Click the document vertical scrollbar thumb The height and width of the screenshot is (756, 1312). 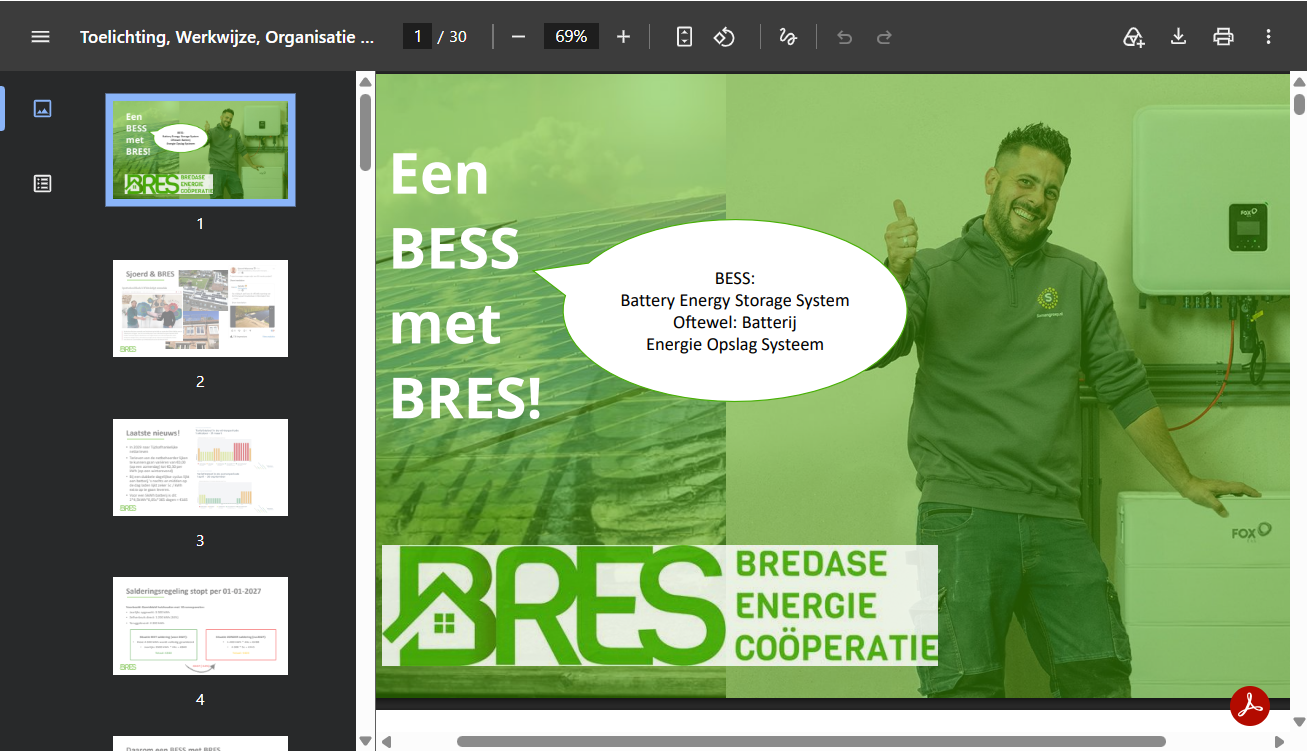pyautogui.click(x=1299, y=104)
